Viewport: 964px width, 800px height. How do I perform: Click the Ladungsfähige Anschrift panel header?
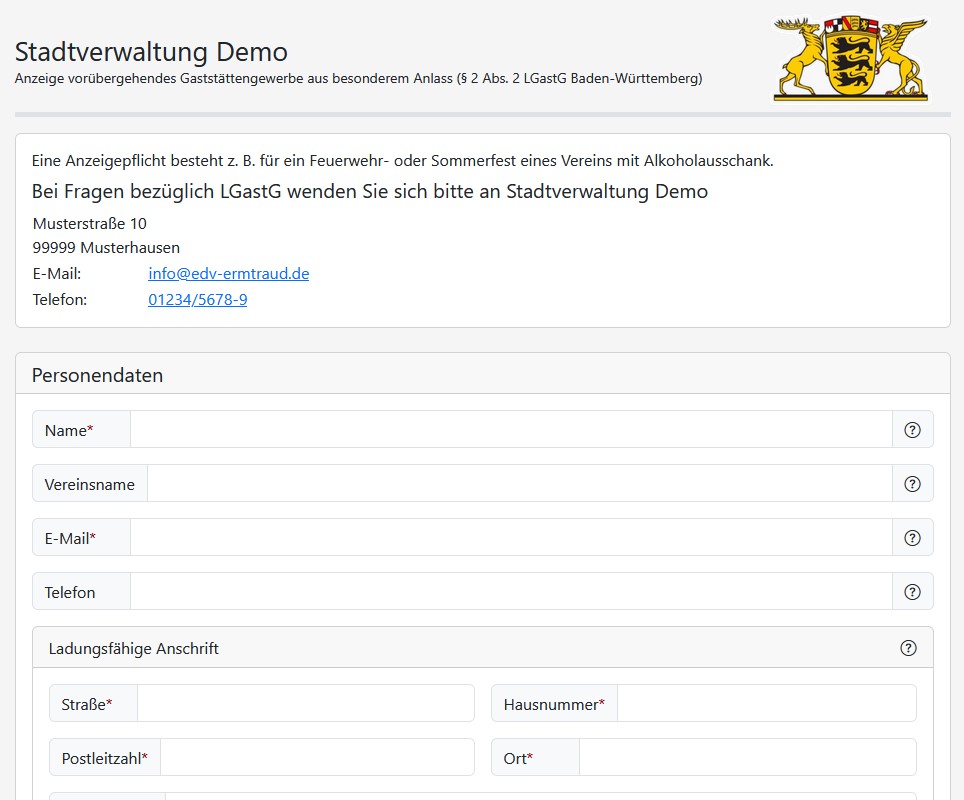(x=134, y=649)
